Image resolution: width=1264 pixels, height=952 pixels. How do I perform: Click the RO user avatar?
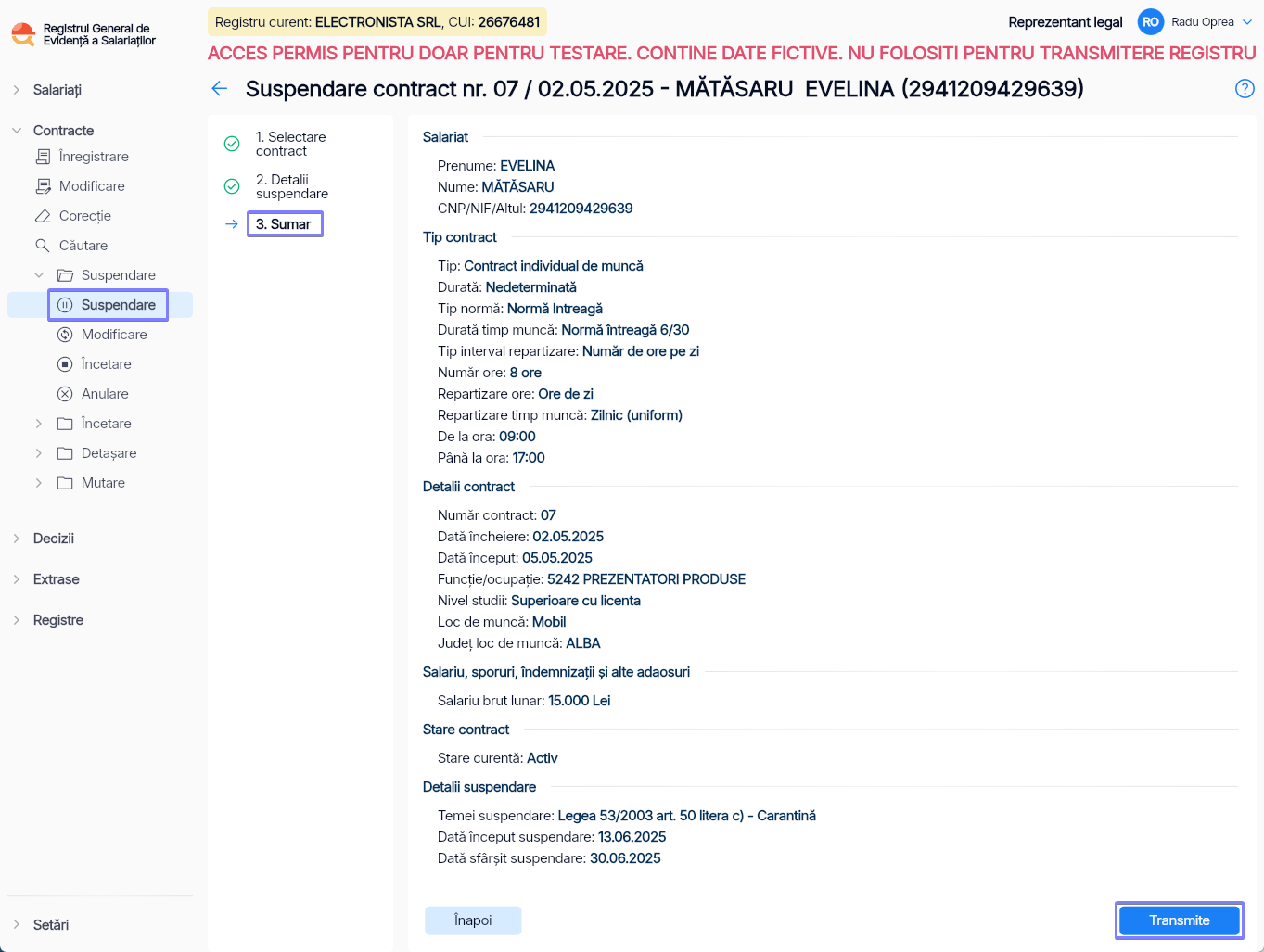coord(1151,22)
